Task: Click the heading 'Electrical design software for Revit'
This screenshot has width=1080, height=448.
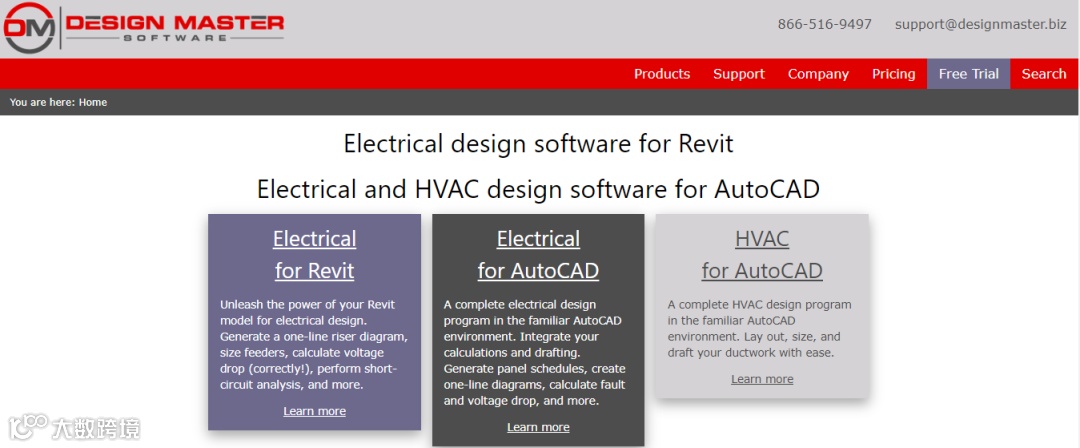Action: (x=539, y=144)
